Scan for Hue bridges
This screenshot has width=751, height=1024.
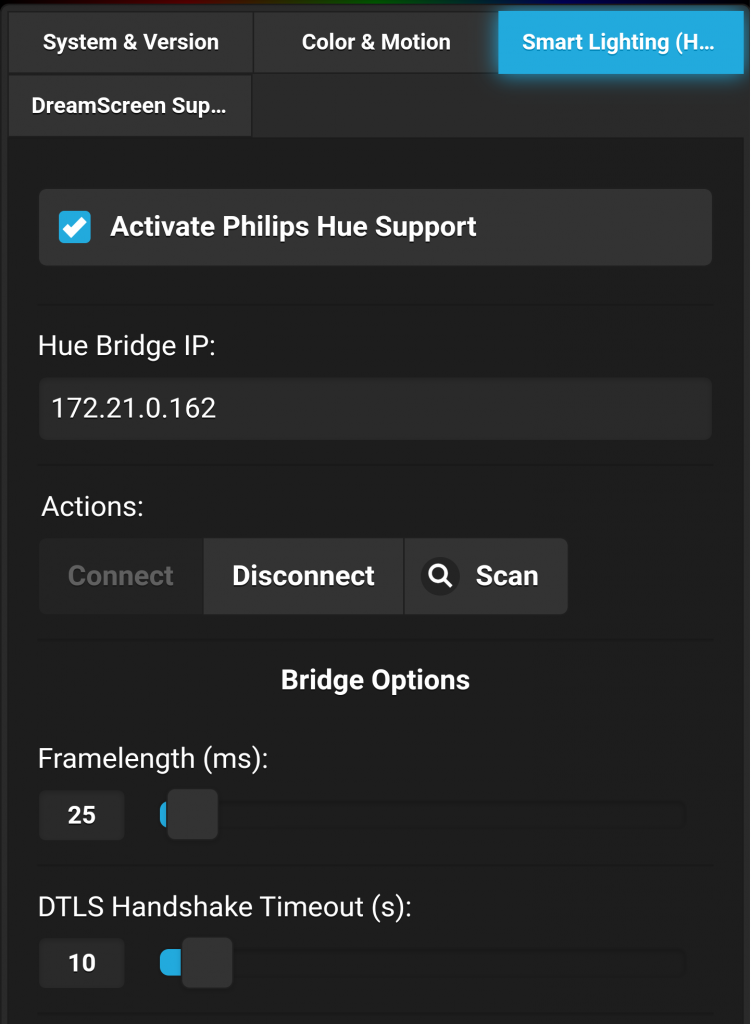[x=486, y=576]
